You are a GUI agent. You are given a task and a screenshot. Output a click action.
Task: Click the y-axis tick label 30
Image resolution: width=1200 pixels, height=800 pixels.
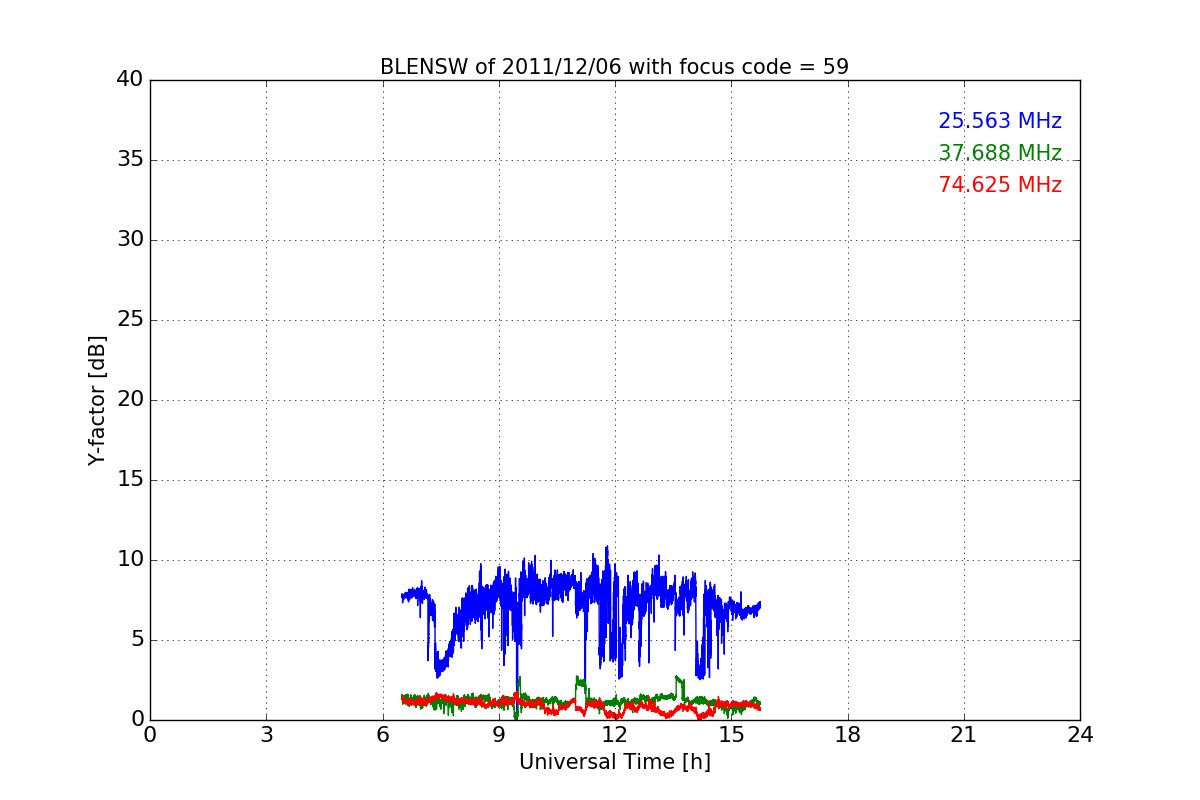point(130,240)
